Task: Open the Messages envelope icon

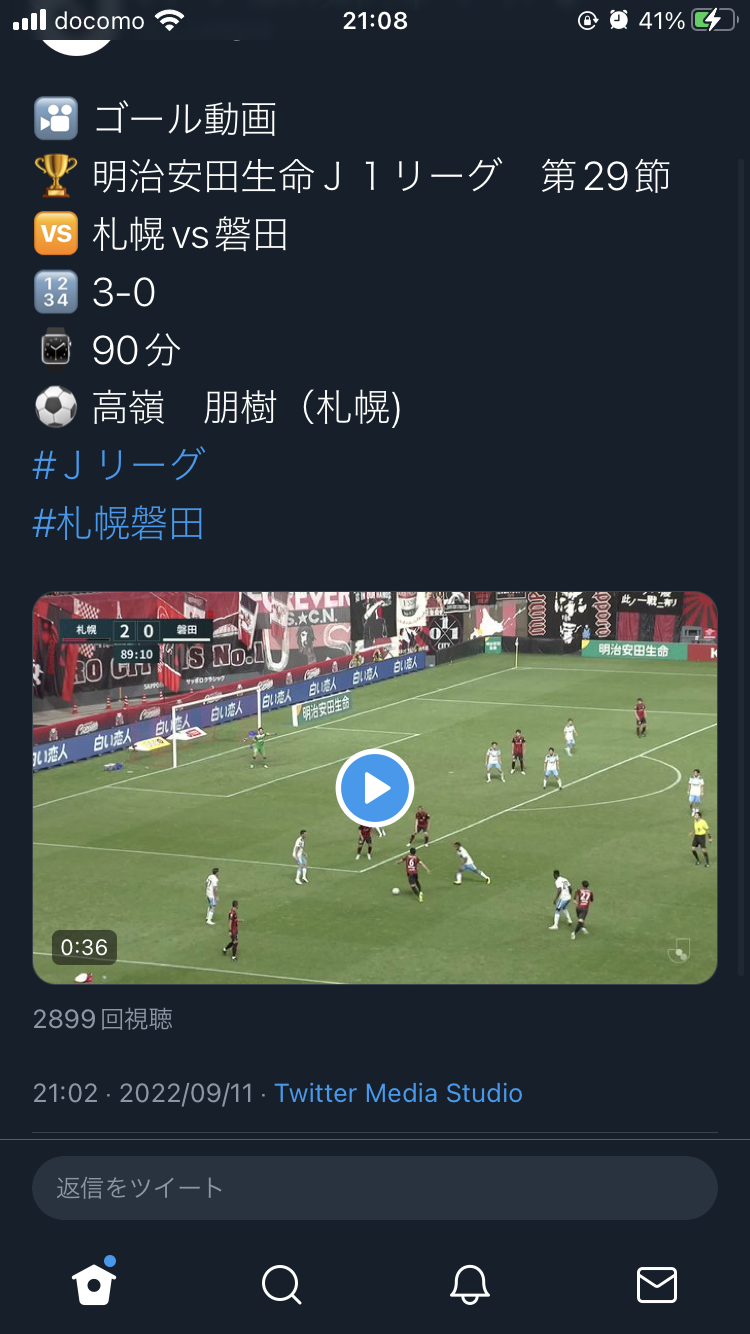Action: pos(657,1284)
